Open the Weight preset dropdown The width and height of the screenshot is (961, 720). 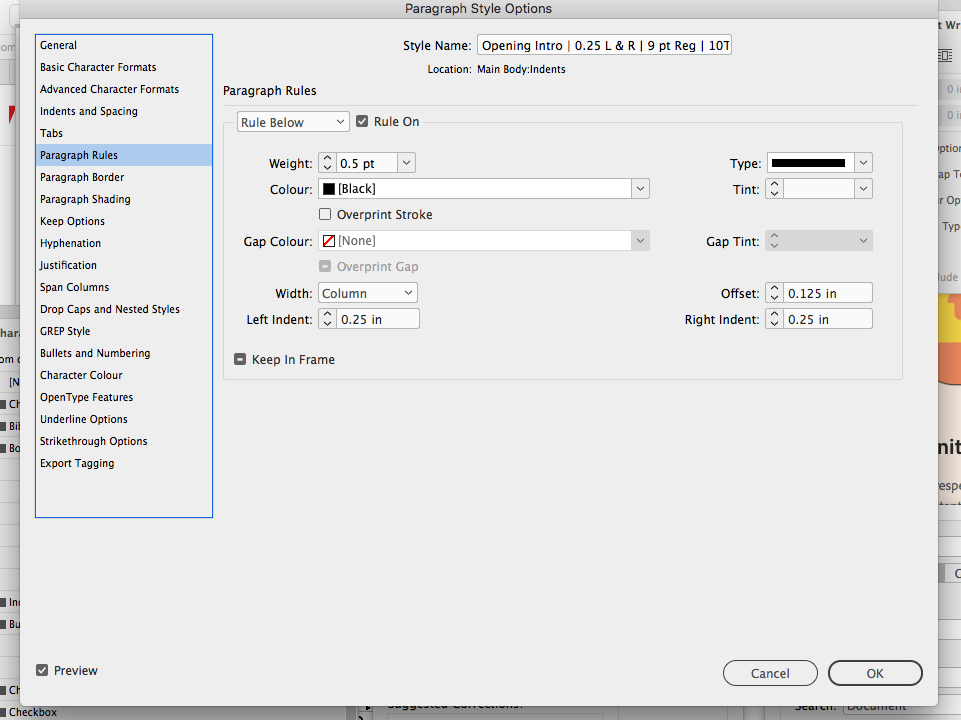coord(406,162)
